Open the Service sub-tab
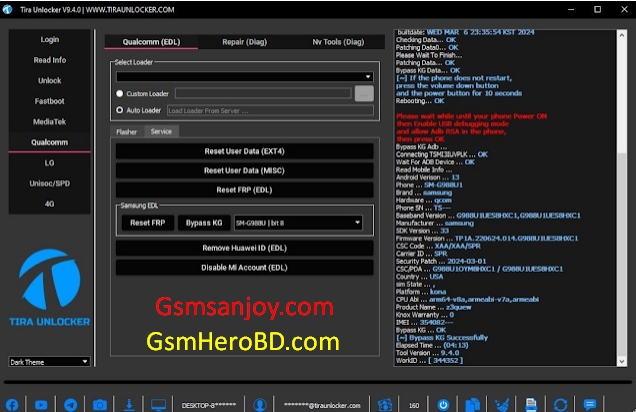Image resolution: width=636 pixels, height=412 pixels. [161, 131]
